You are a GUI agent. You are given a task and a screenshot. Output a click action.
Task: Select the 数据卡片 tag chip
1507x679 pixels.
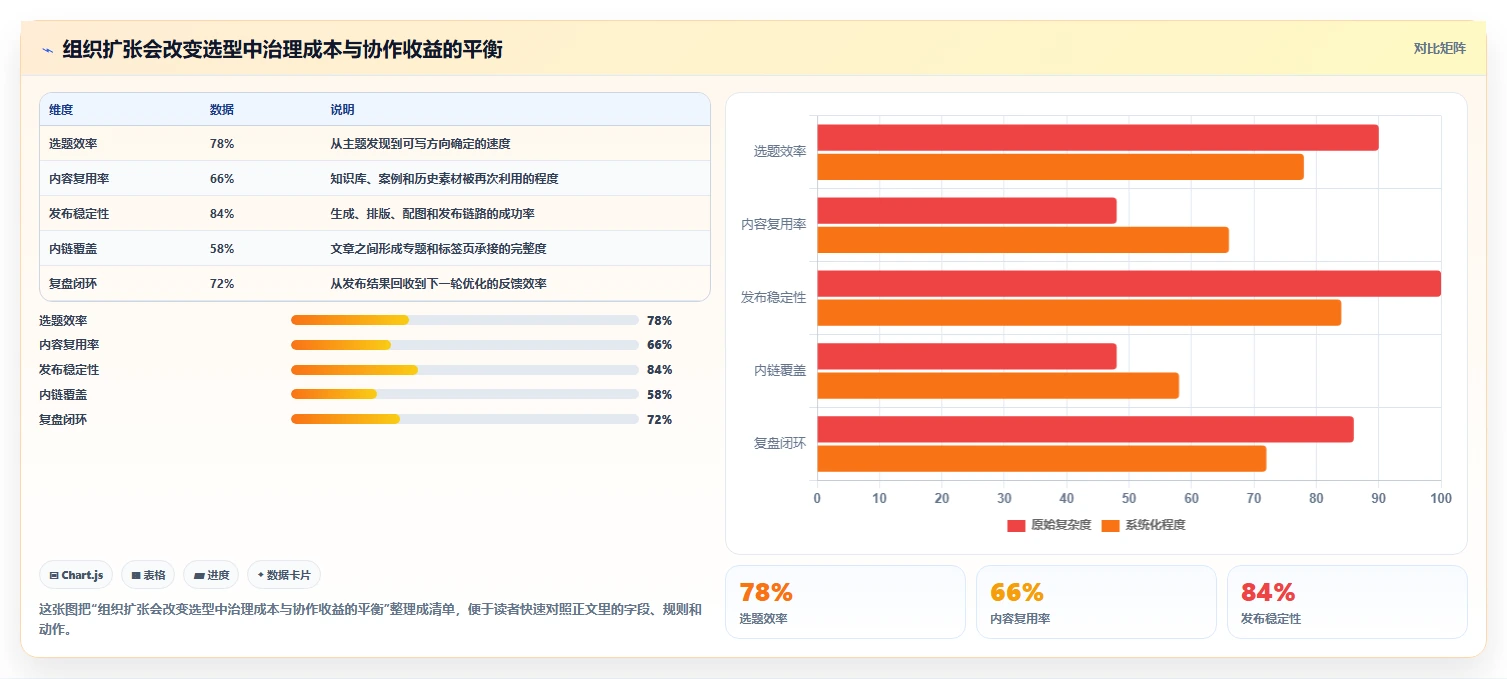click(x=284, y=575)
